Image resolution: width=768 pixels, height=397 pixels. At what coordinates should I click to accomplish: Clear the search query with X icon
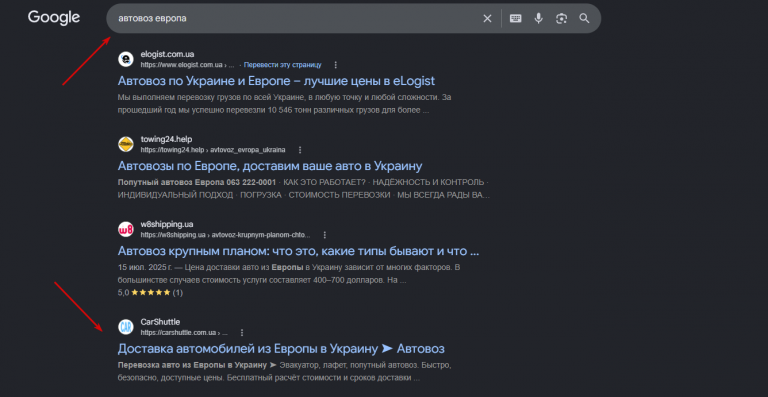[487, 19]
